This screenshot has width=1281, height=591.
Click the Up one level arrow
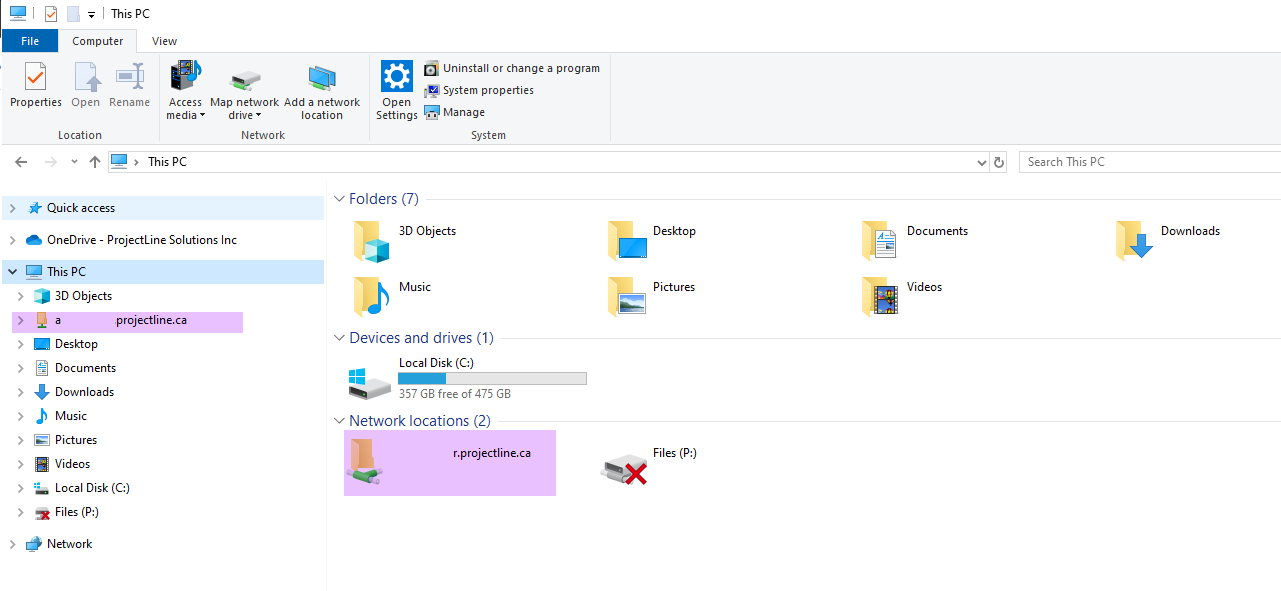point(95,162)
